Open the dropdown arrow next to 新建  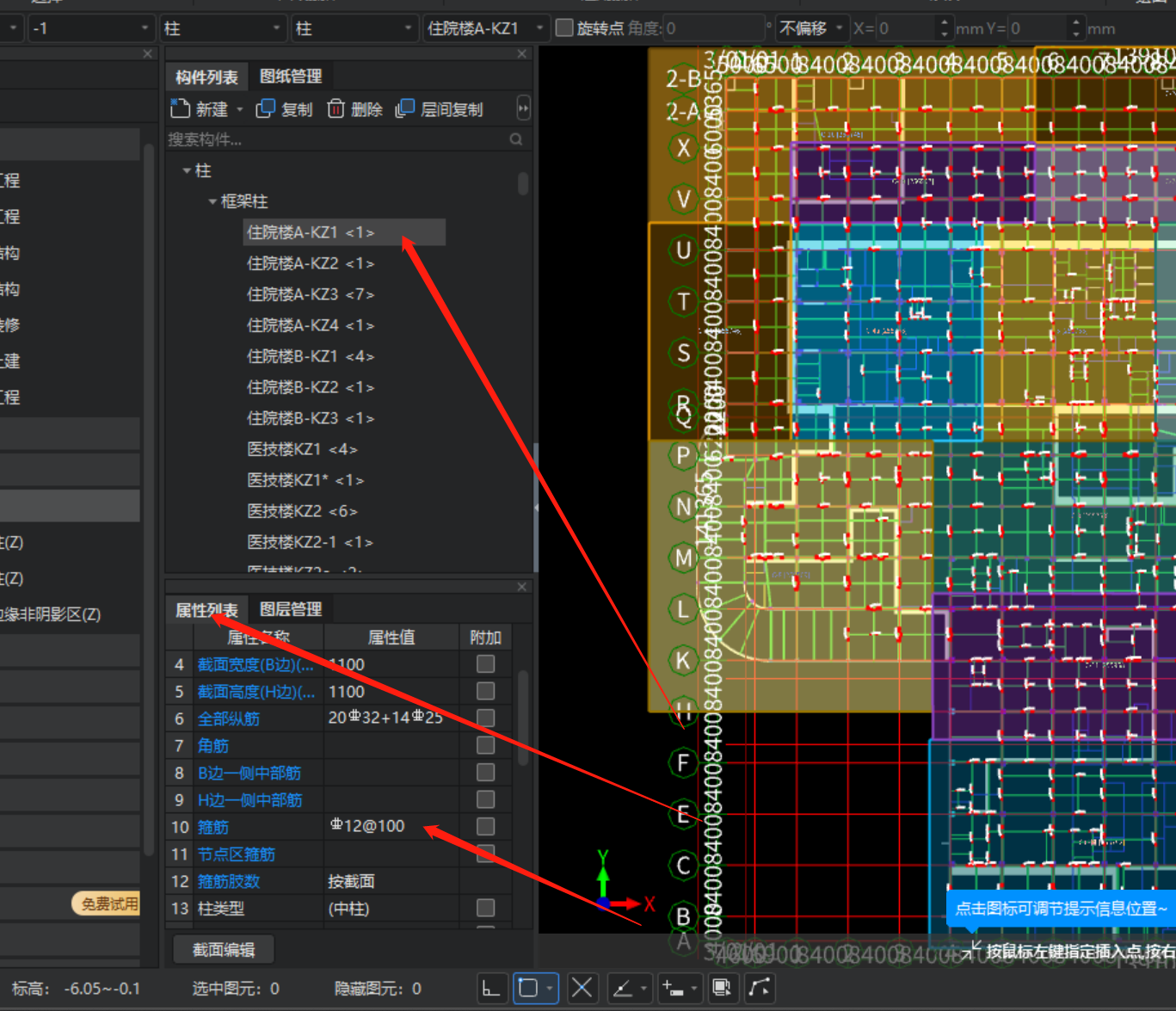tap(240, 109)
